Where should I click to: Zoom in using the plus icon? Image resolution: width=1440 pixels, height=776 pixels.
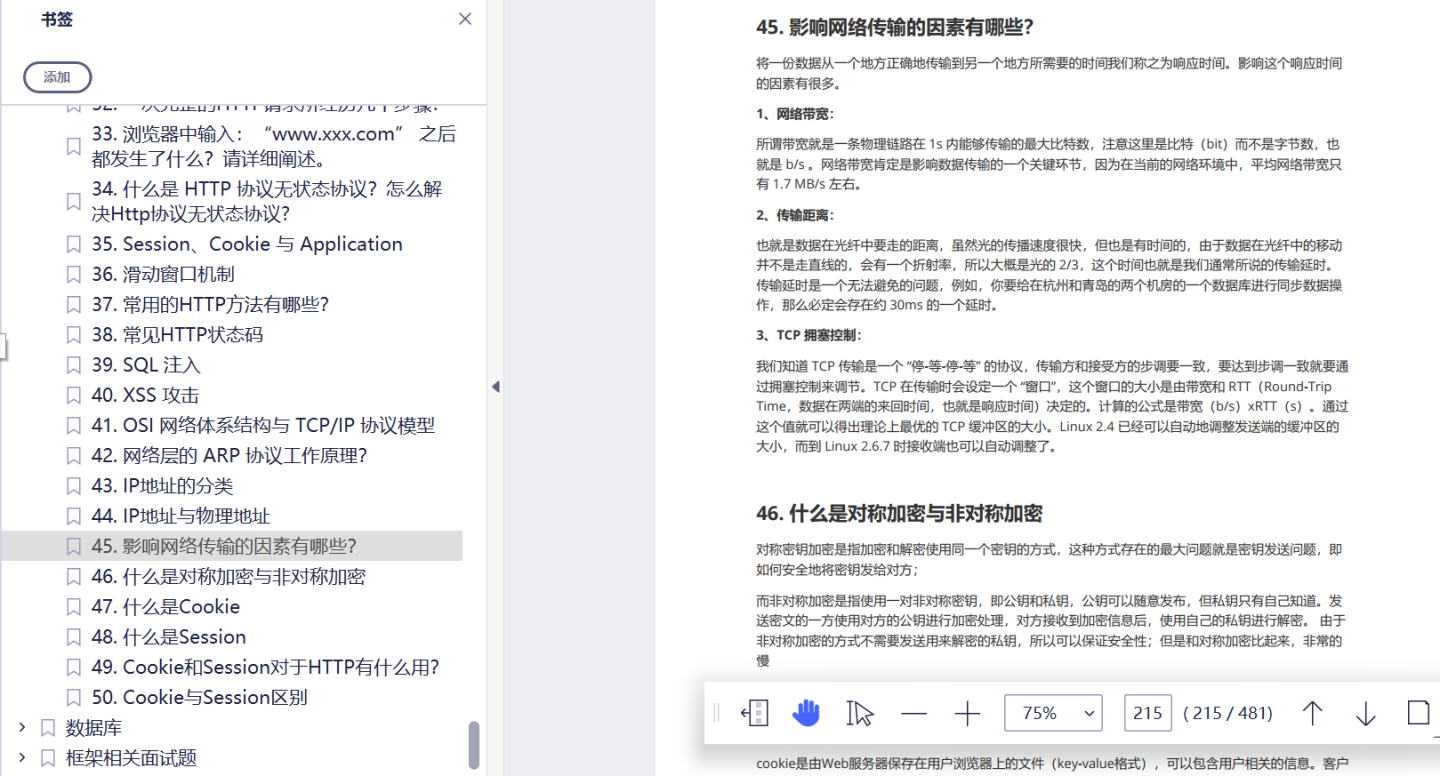966,713
